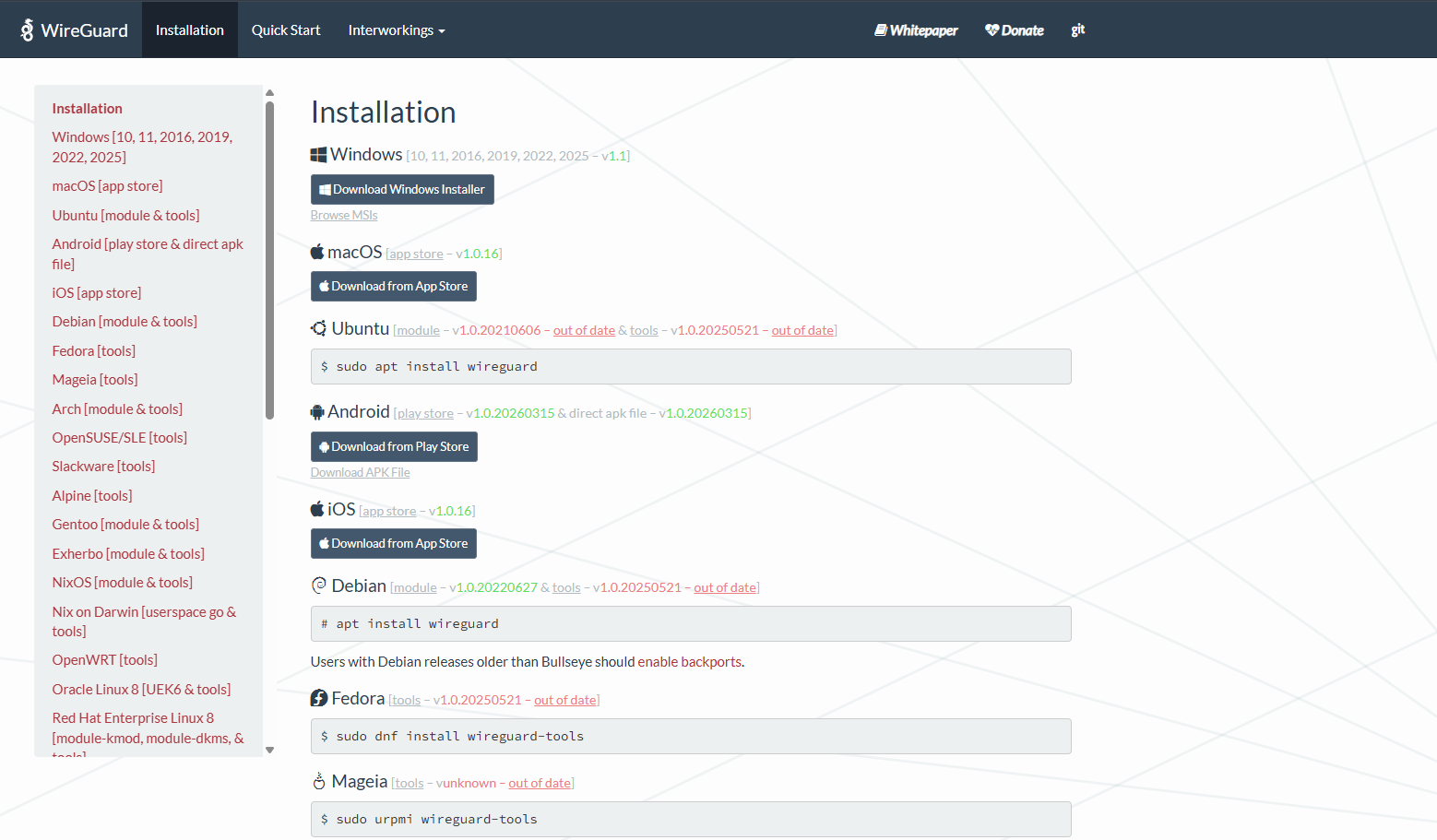Open the Debian module link
This screenshot has height=840, width=1437.
click(415, 587)
